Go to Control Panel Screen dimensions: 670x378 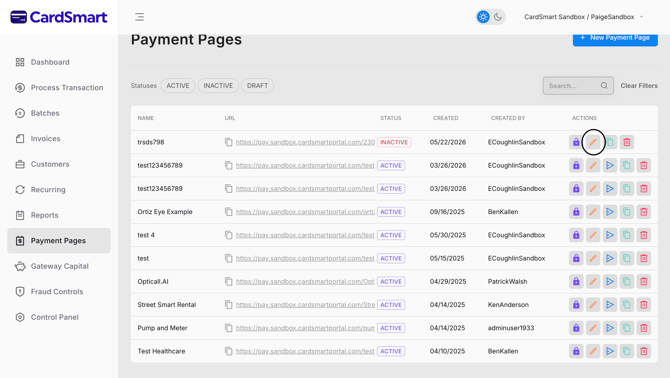coord(59,317)
